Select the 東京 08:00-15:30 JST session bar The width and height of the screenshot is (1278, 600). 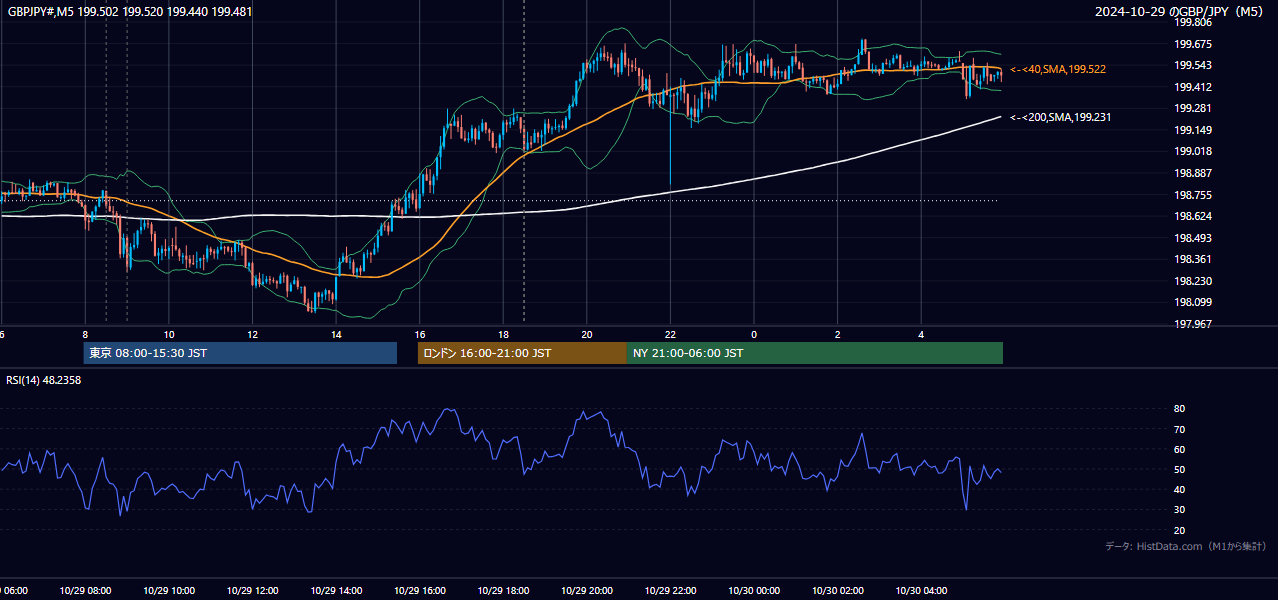(240, 353)
